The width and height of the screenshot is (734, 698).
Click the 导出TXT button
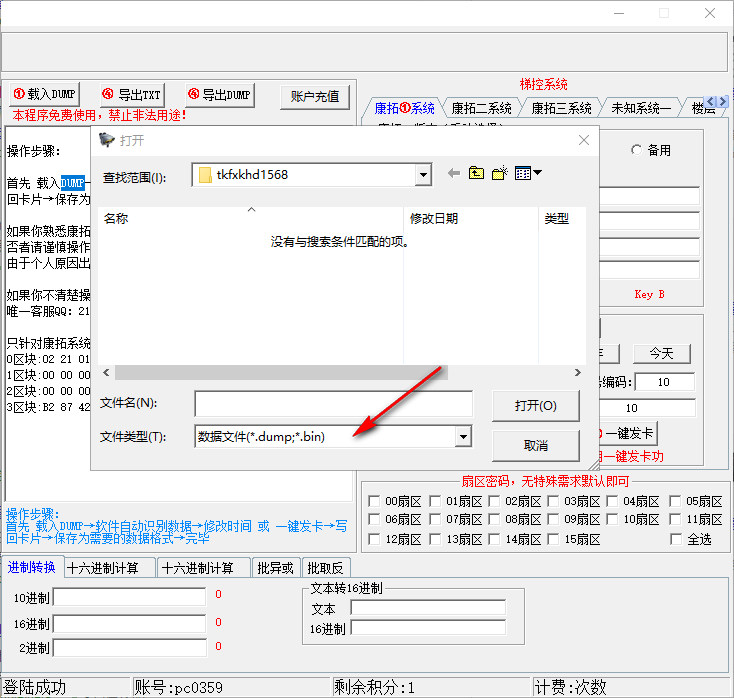[132, 95]
